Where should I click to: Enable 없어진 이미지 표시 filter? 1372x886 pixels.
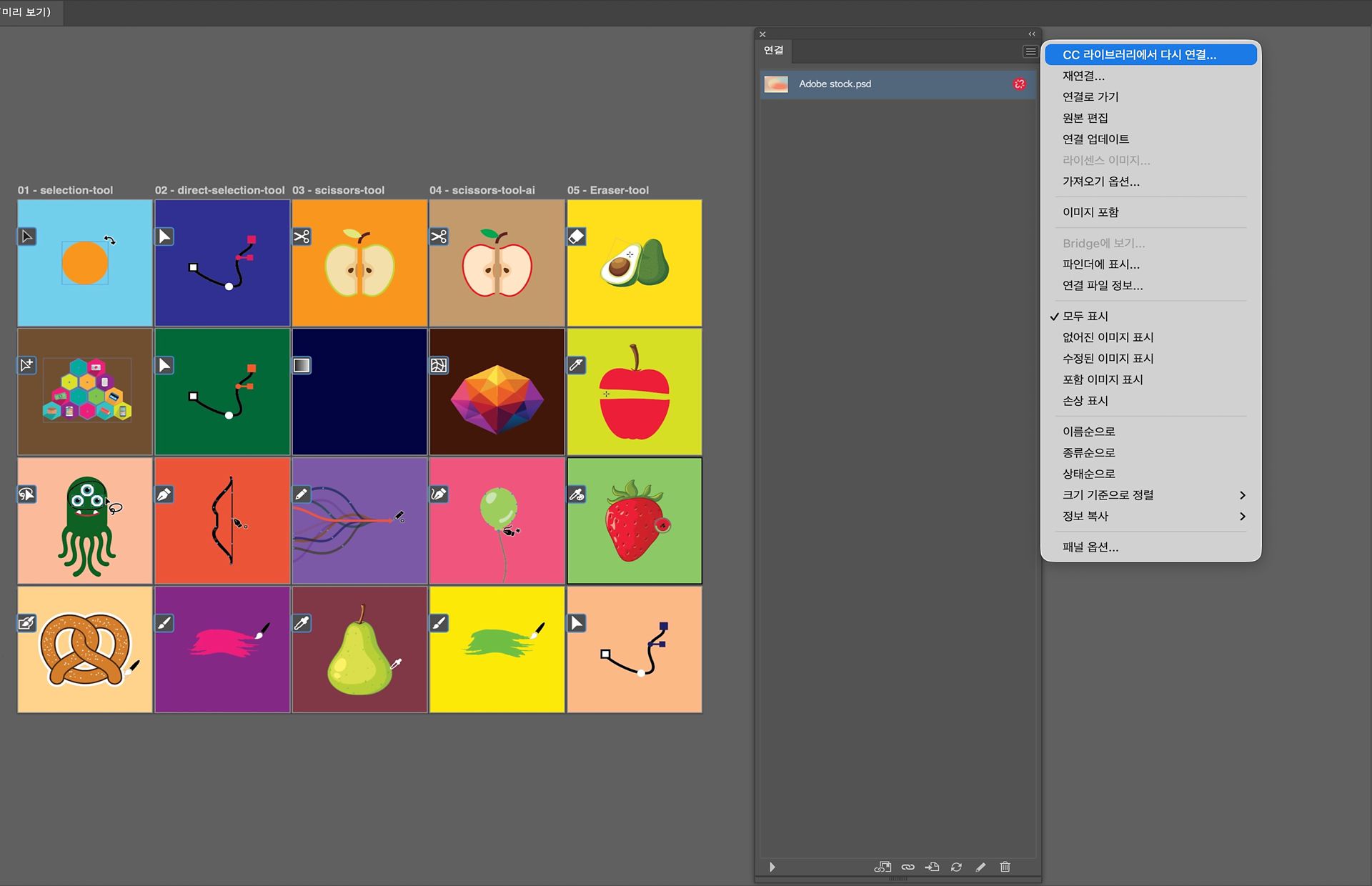1150,337
